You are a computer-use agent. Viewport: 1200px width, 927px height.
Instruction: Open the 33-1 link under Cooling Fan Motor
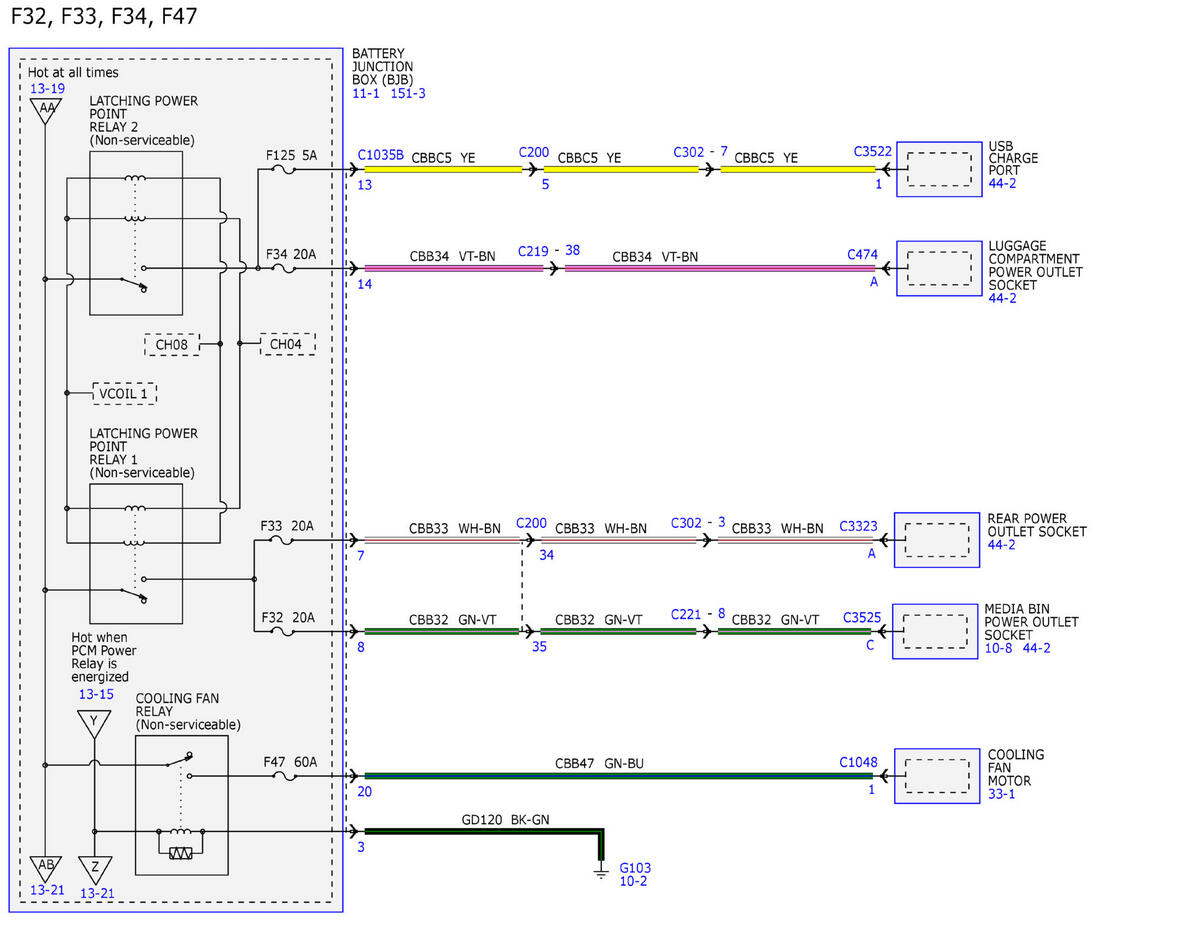point(1002,794)
